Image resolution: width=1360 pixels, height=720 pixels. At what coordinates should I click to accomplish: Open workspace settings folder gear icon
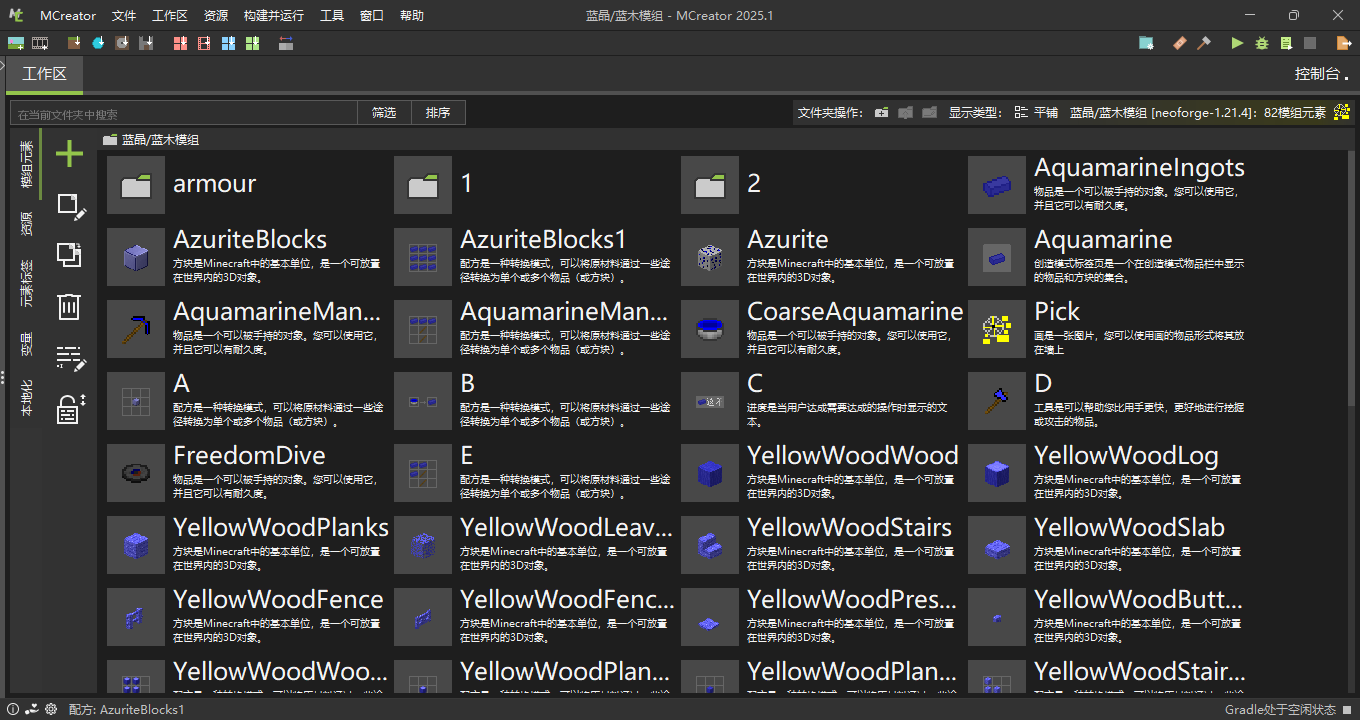[1146, 43]
